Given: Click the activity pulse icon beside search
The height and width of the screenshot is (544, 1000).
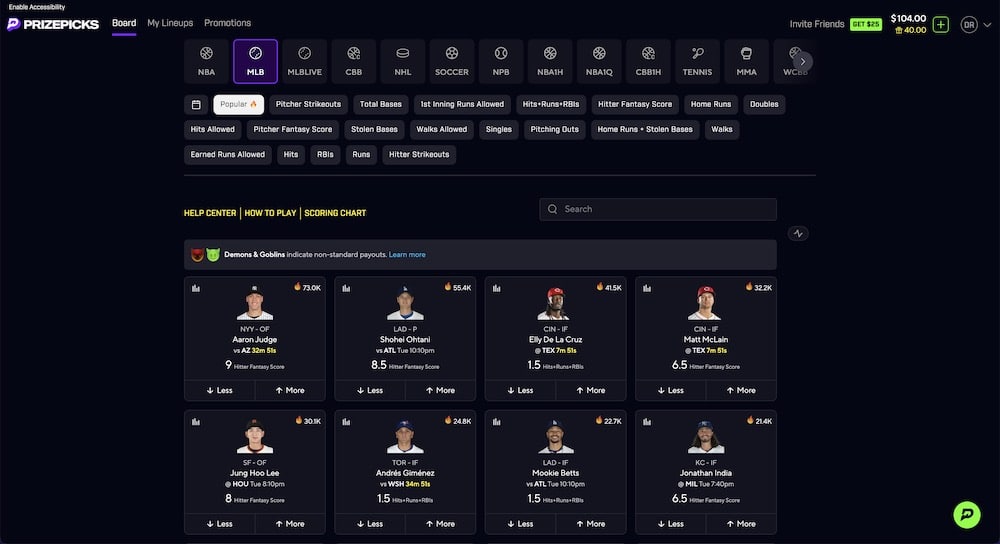Looking at the screenshot, I should tap(797, 233).
